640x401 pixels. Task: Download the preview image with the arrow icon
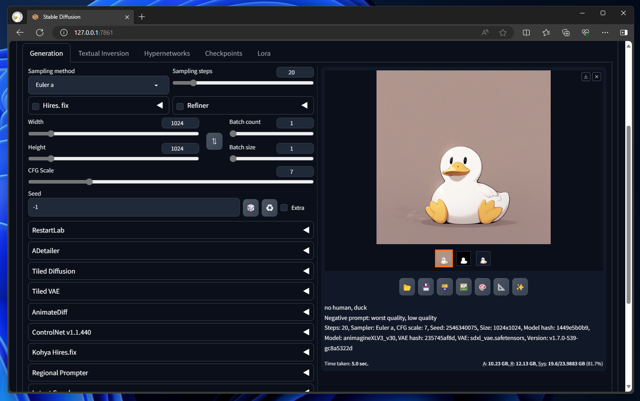[585, 77]
